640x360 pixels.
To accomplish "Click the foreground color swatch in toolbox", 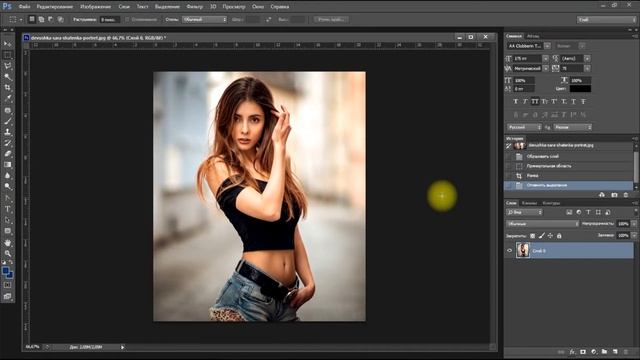I will [x=6, y=271].
